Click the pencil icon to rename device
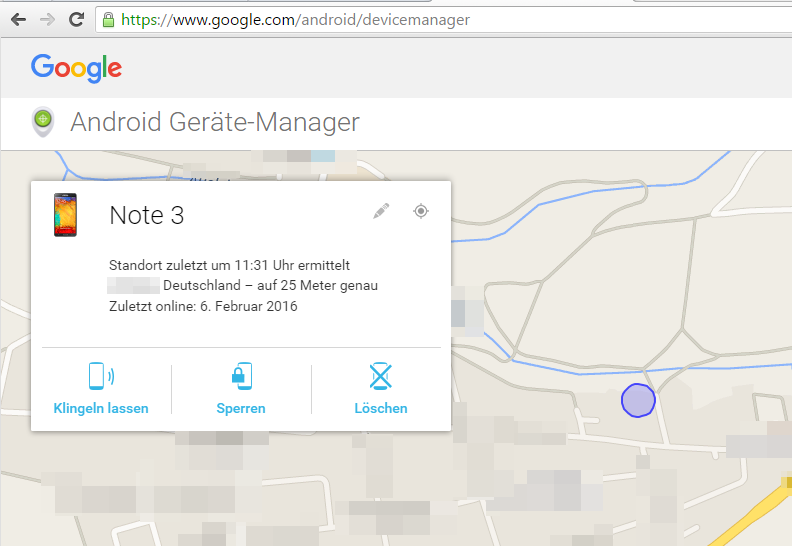Screen dimensions: 792x546 [x=381, y=211]
